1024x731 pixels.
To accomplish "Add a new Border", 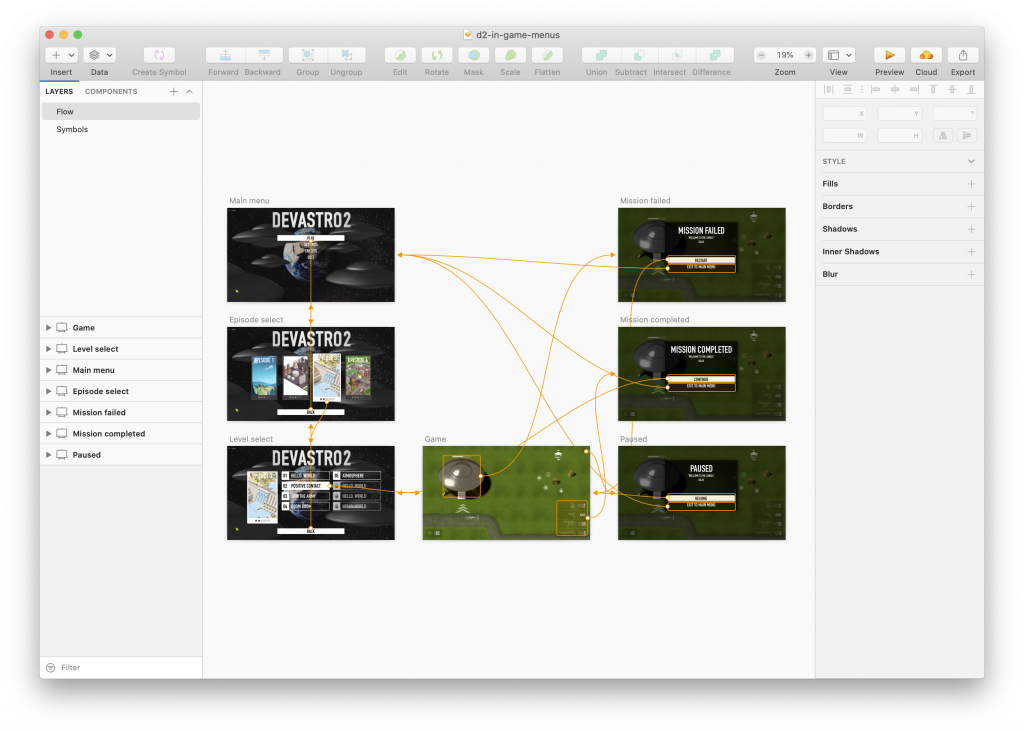I will pyautogui.click(x=971, y=206).
